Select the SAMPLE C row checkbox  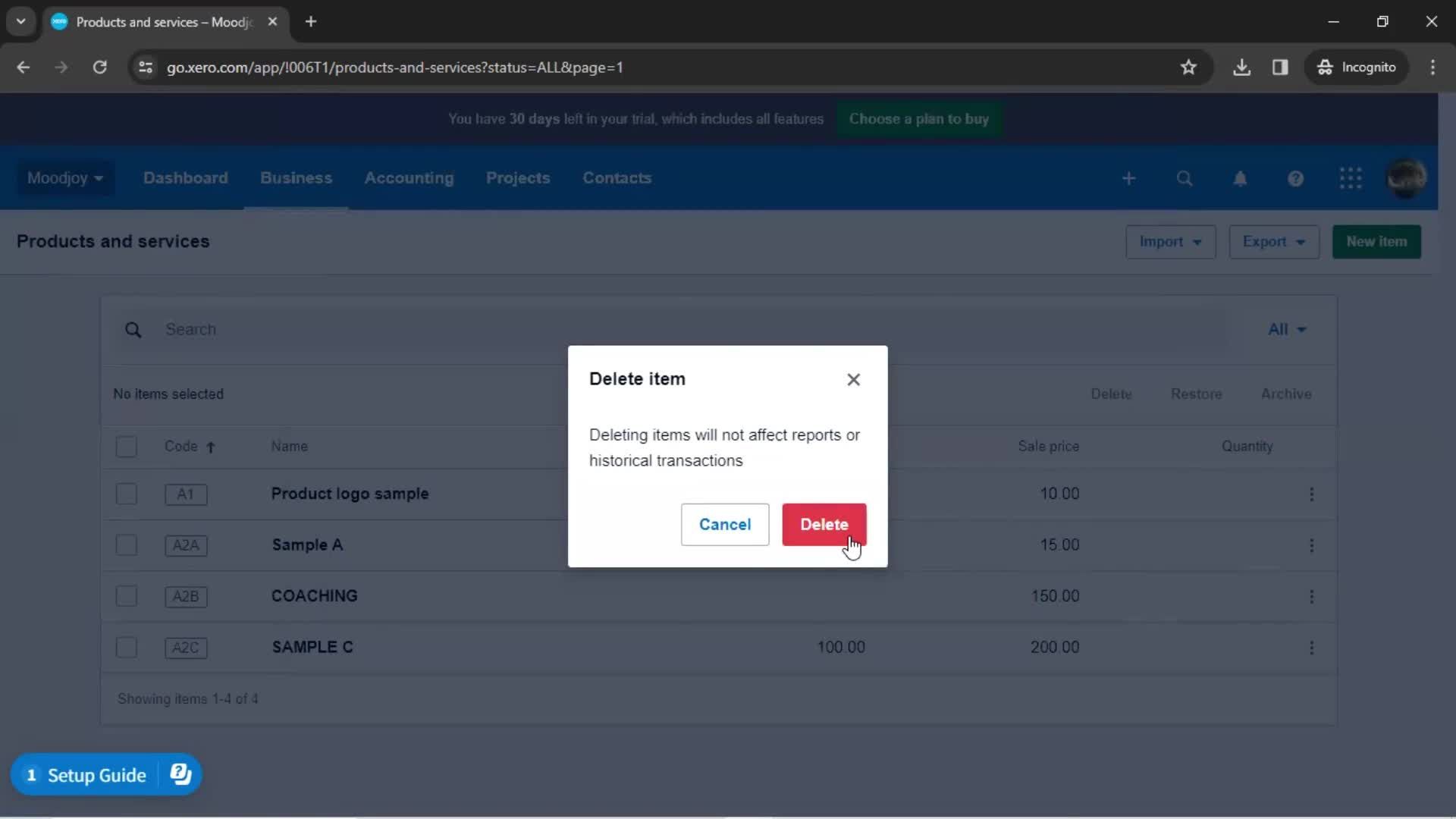click(x=127, y=648)
